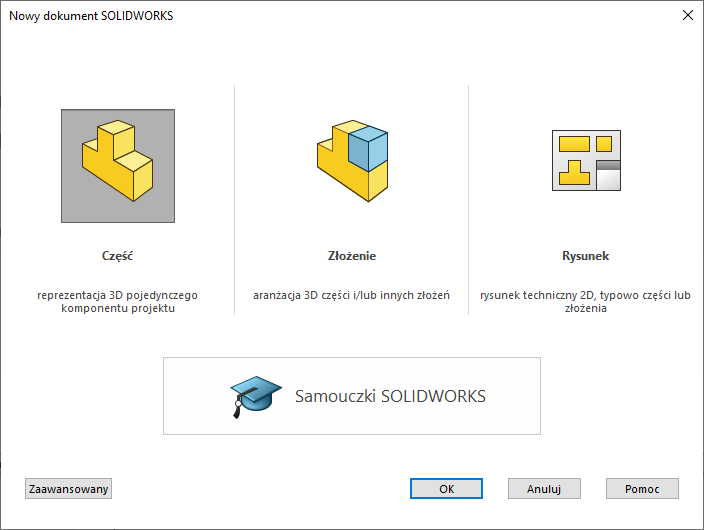Cancel the dialog with Anuluj

(x=544, y=489)
